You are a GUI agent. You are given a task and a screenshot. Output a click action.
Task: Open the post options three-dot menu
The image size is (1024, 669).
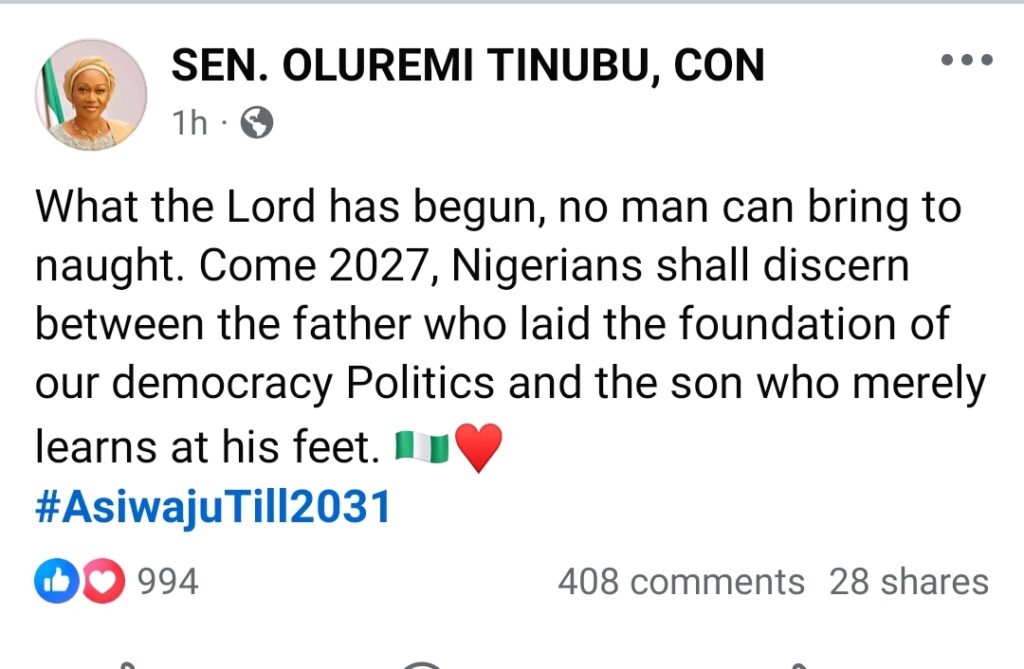pyautogui.click(x=967, y=60)
